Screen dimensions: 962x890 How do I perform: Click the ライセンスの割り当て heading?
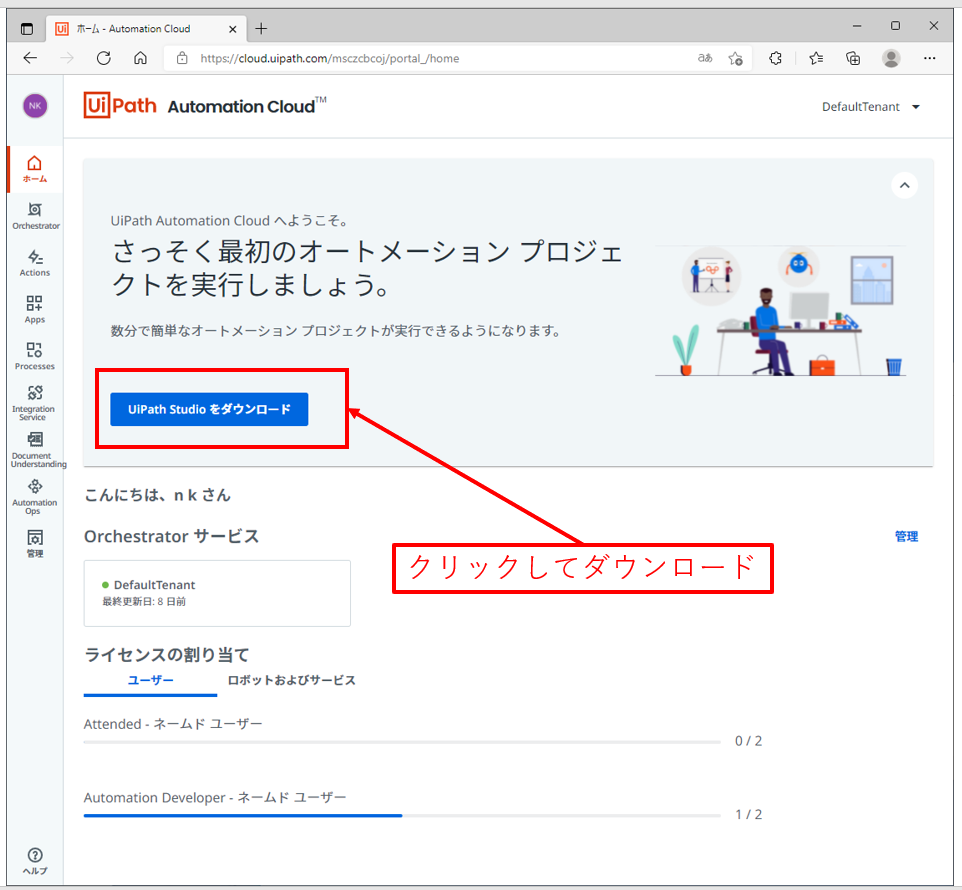[x=166, y=655]
